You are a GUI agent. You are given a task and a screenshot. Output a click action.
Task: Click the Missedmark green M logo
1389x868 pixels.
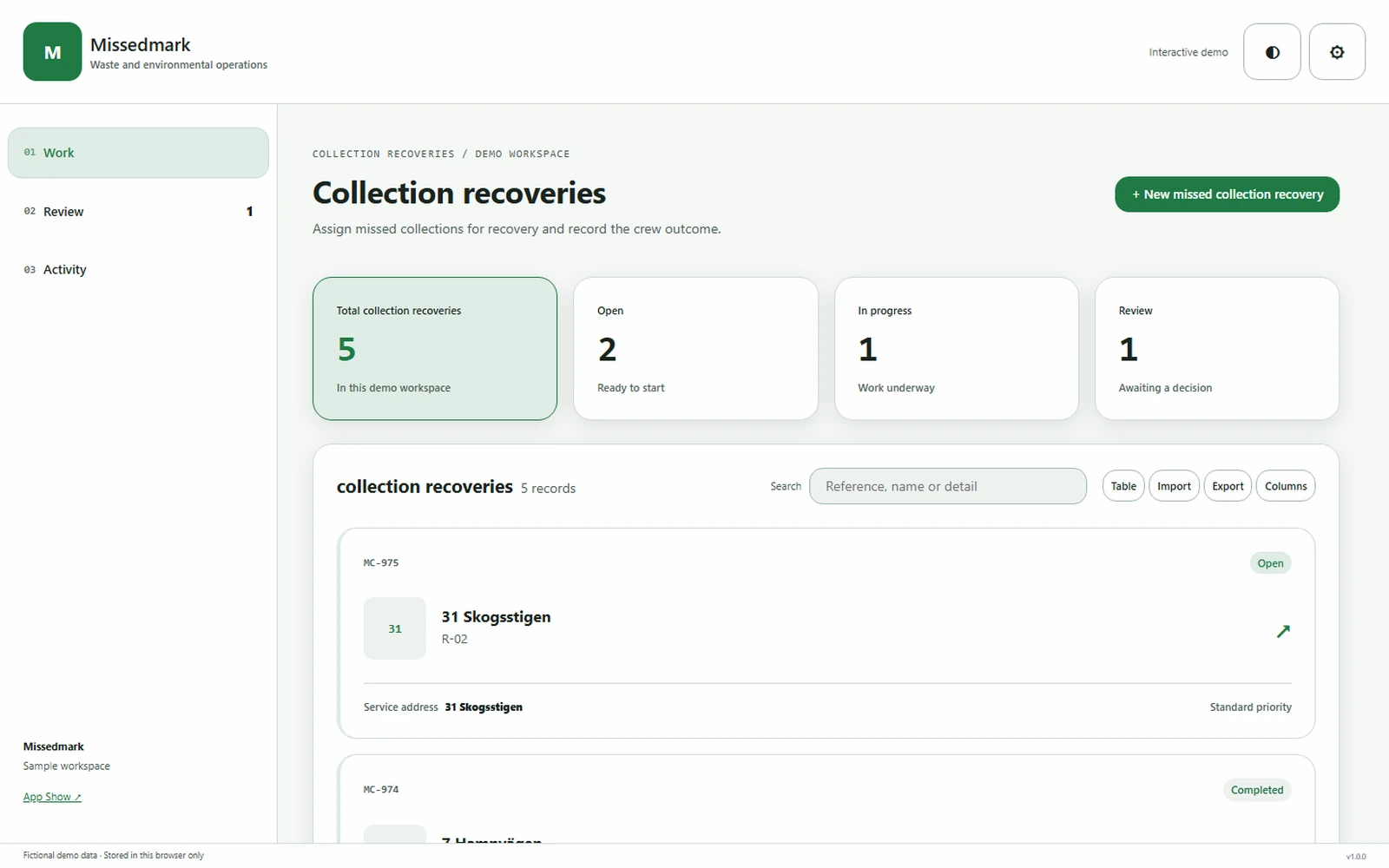point(52,52)
